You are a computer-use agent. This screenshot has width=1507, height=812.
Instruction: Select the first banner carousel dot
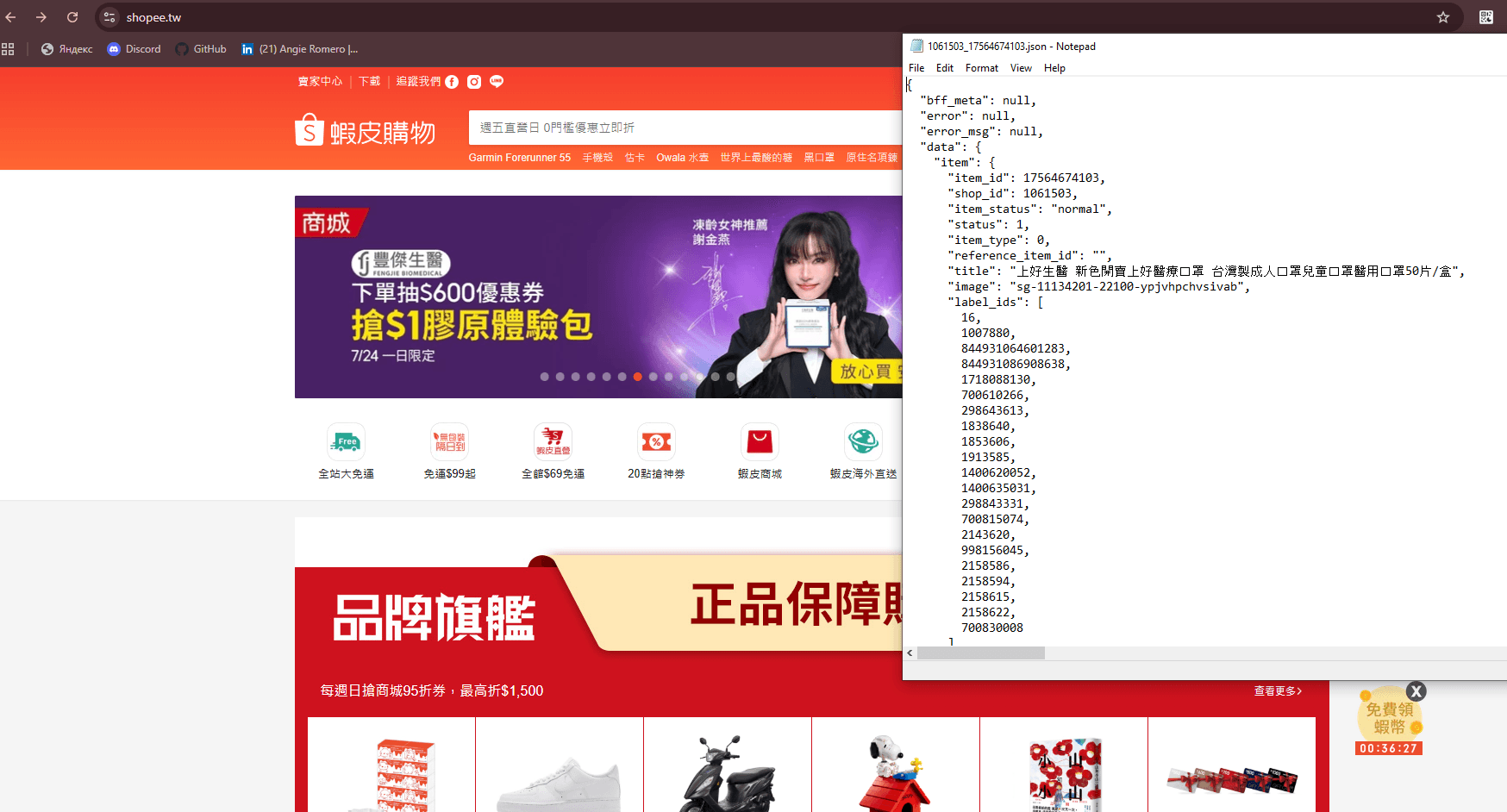click(545, 377)
